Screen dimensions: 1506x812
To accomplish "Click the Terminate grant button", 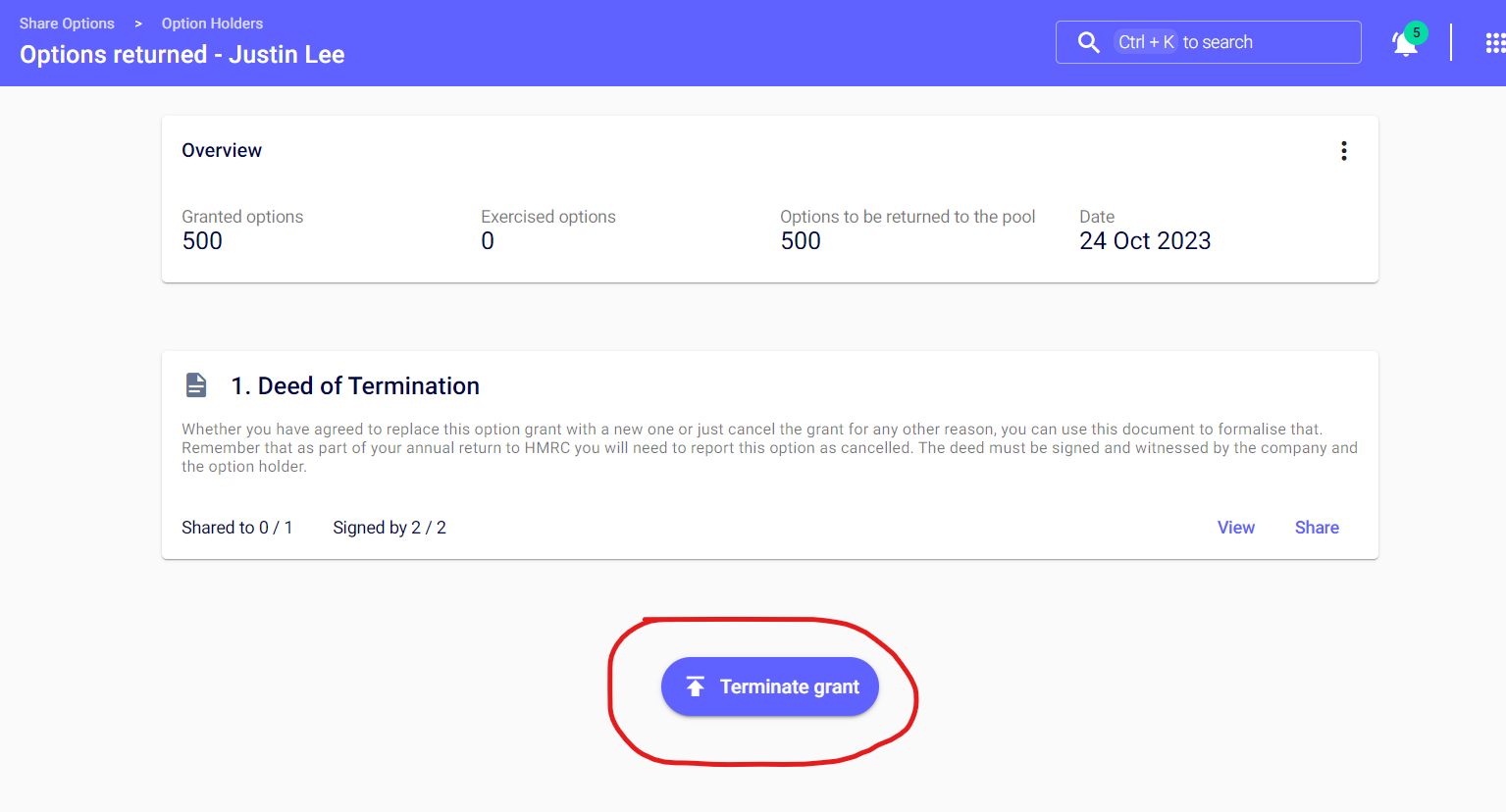I will 770,686.
